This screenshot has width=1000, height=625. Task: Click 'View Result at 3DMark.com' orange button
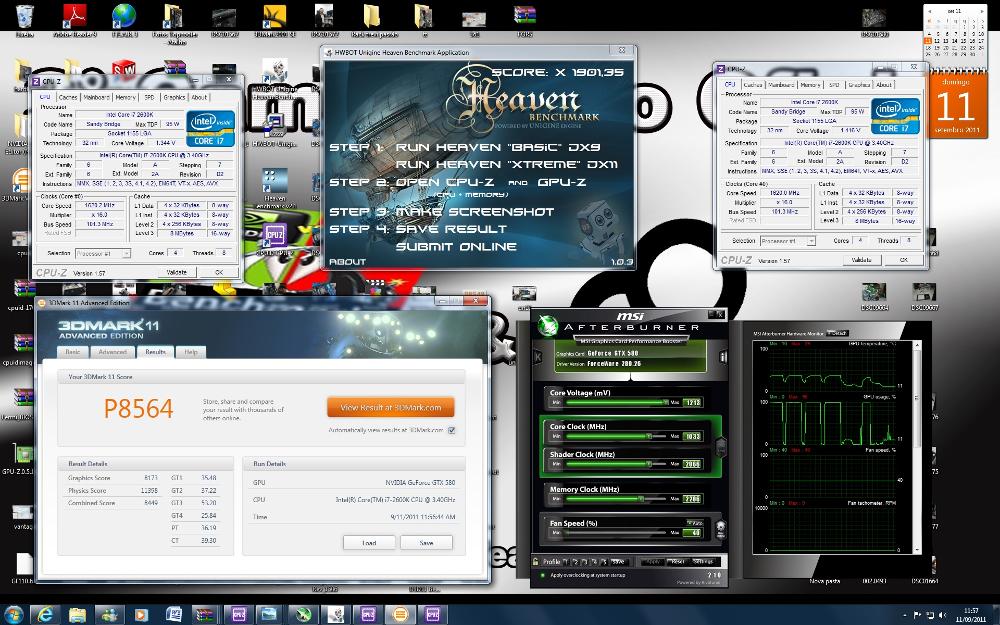pyautogui.click(x=390, y=407)
